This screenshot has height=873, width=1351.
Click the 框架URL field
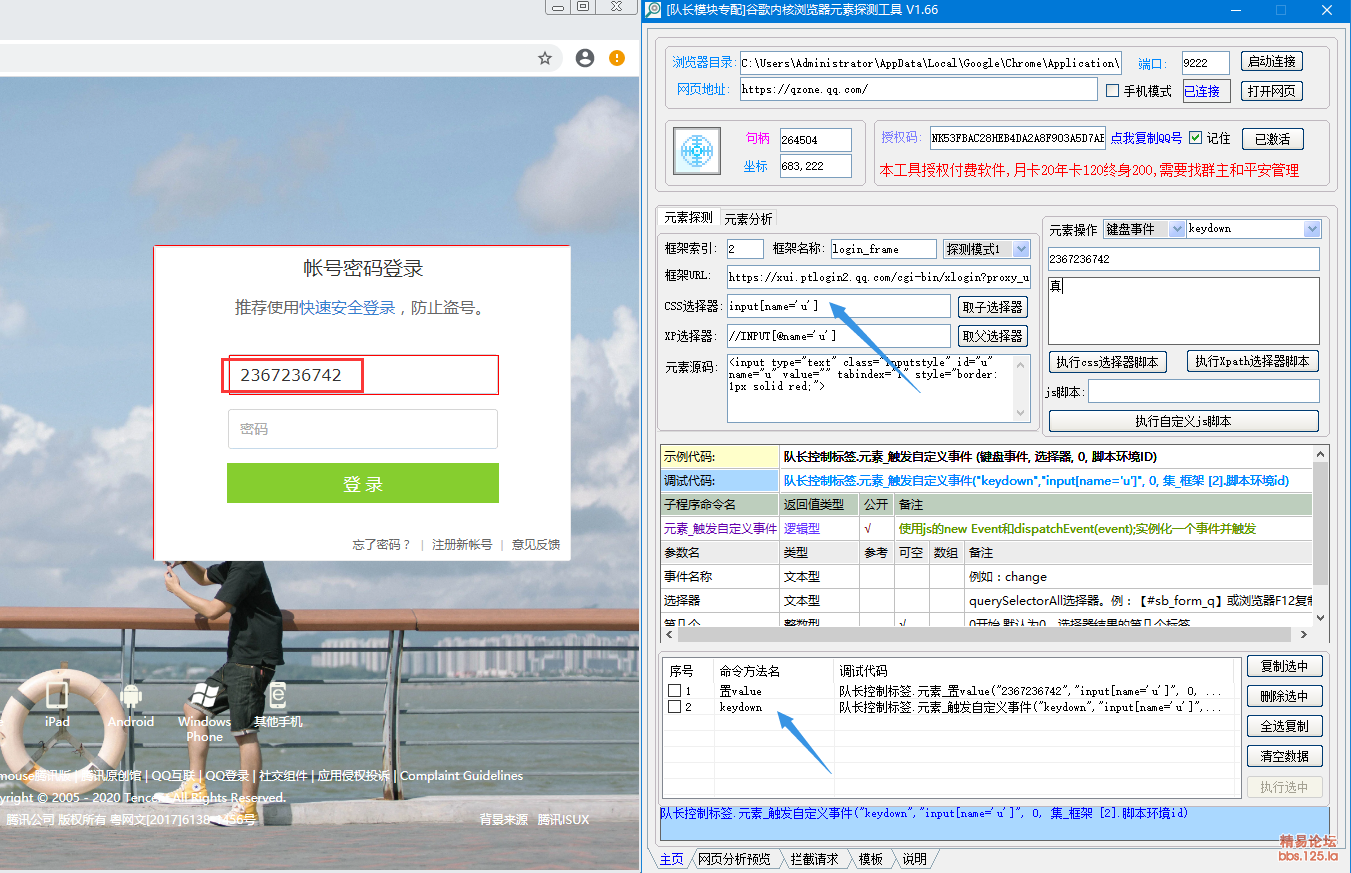coord(878,277)
